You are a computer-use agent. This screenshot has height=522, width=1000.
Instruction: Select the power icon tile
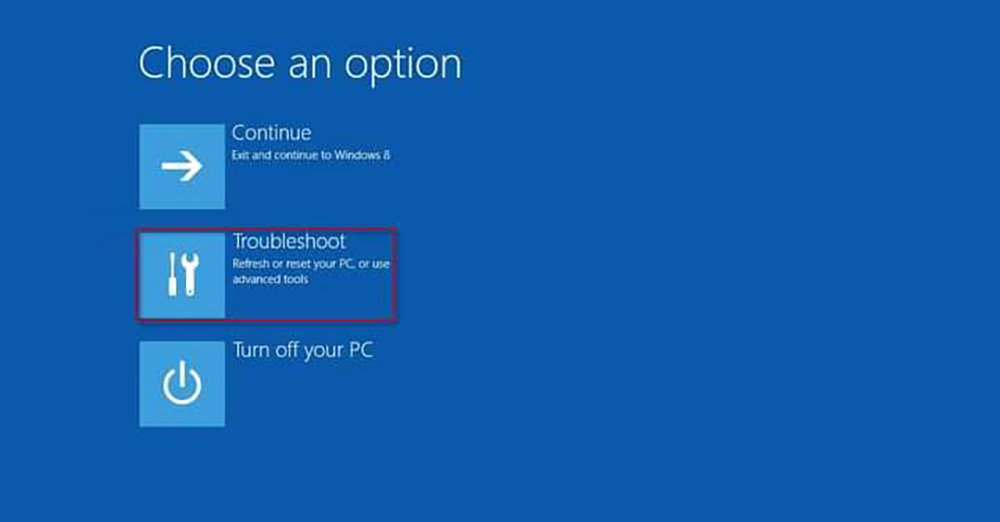(x=182, y=384)
